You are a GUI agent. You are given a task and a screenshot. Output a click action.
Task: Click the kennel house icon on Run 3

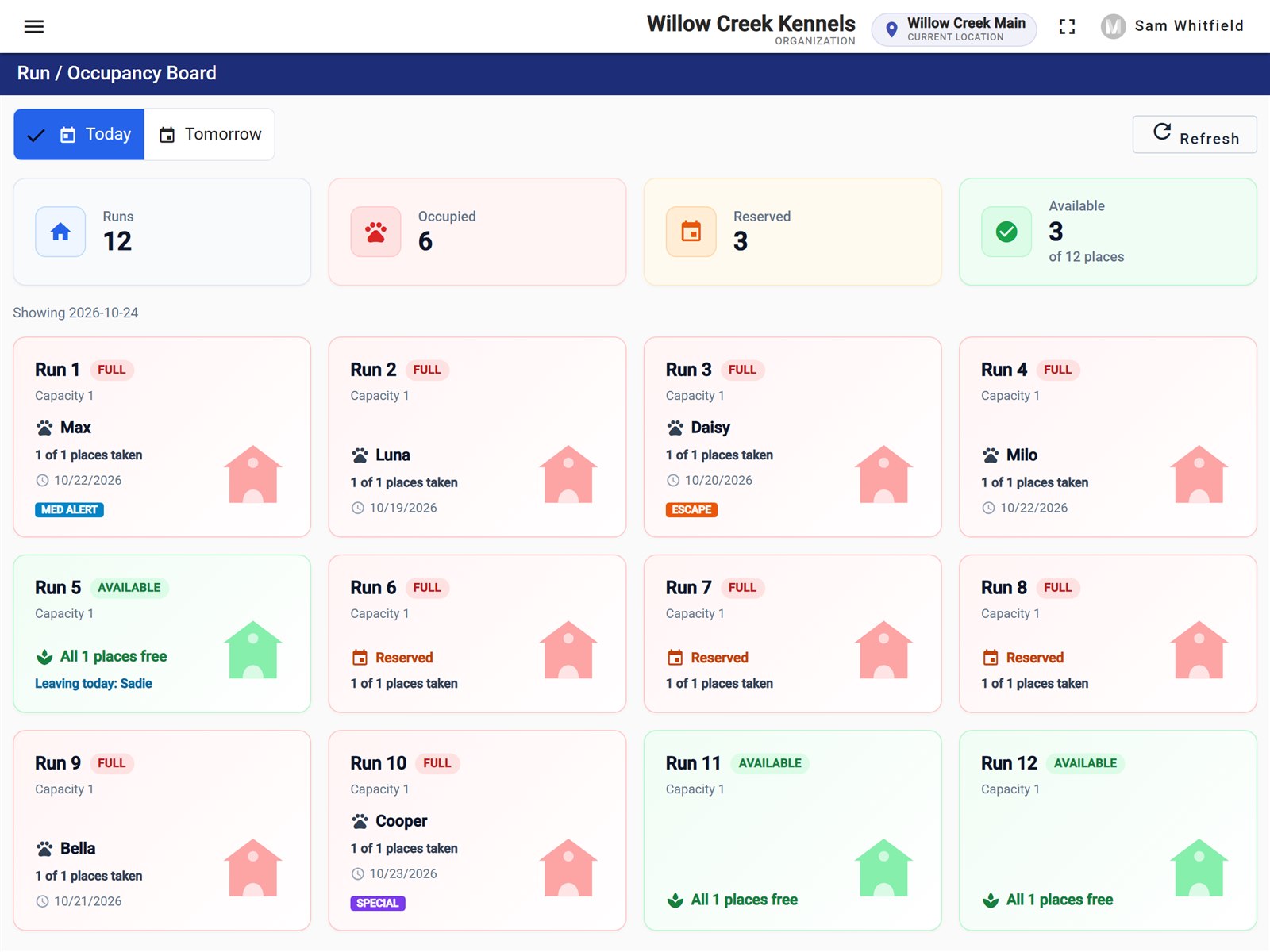pyautogui.click(x=884, y=474)
